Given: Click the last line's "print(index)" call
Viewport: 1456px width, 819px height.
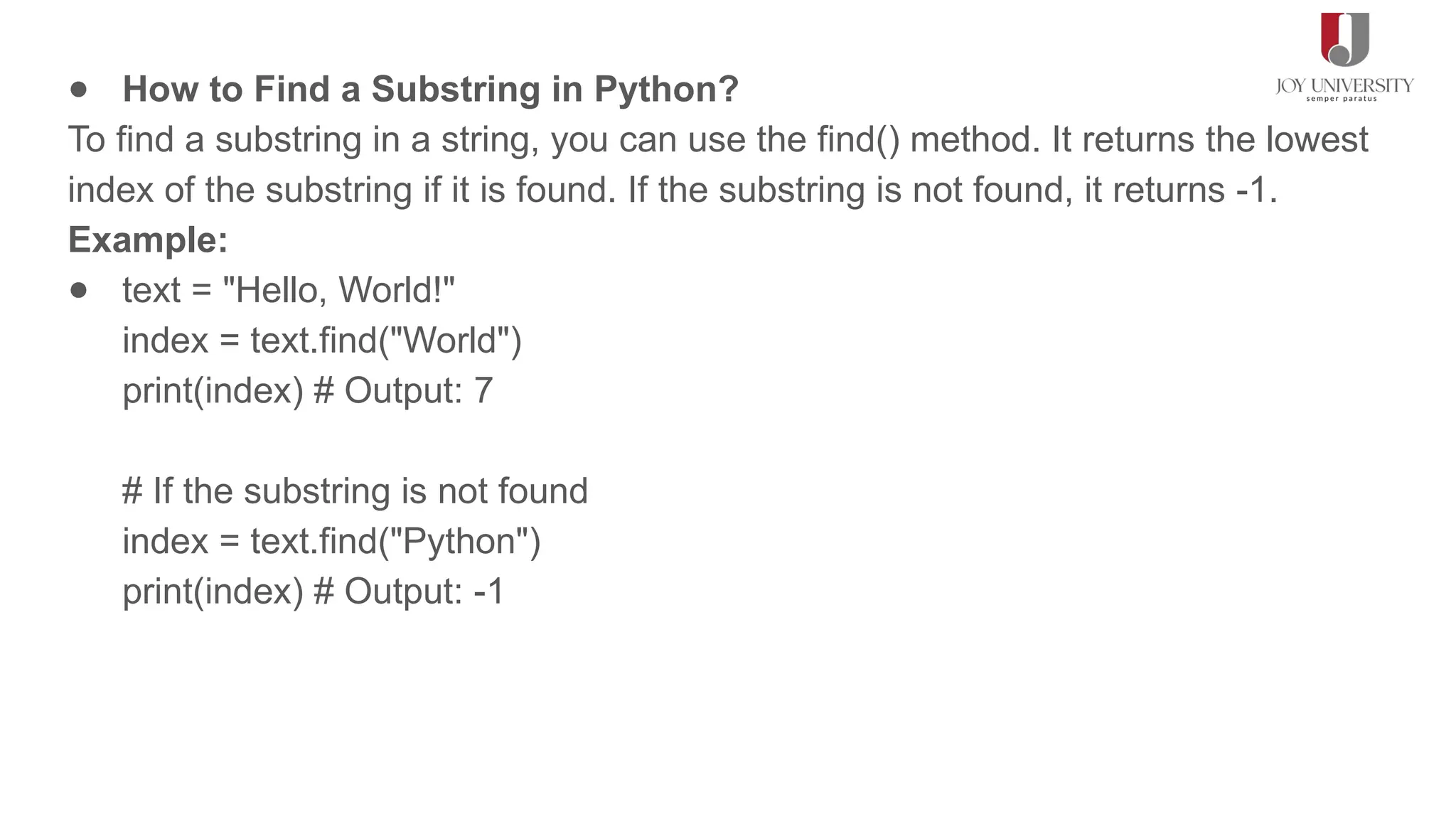Looking at the screenshot, I should (x=213, y=591).
